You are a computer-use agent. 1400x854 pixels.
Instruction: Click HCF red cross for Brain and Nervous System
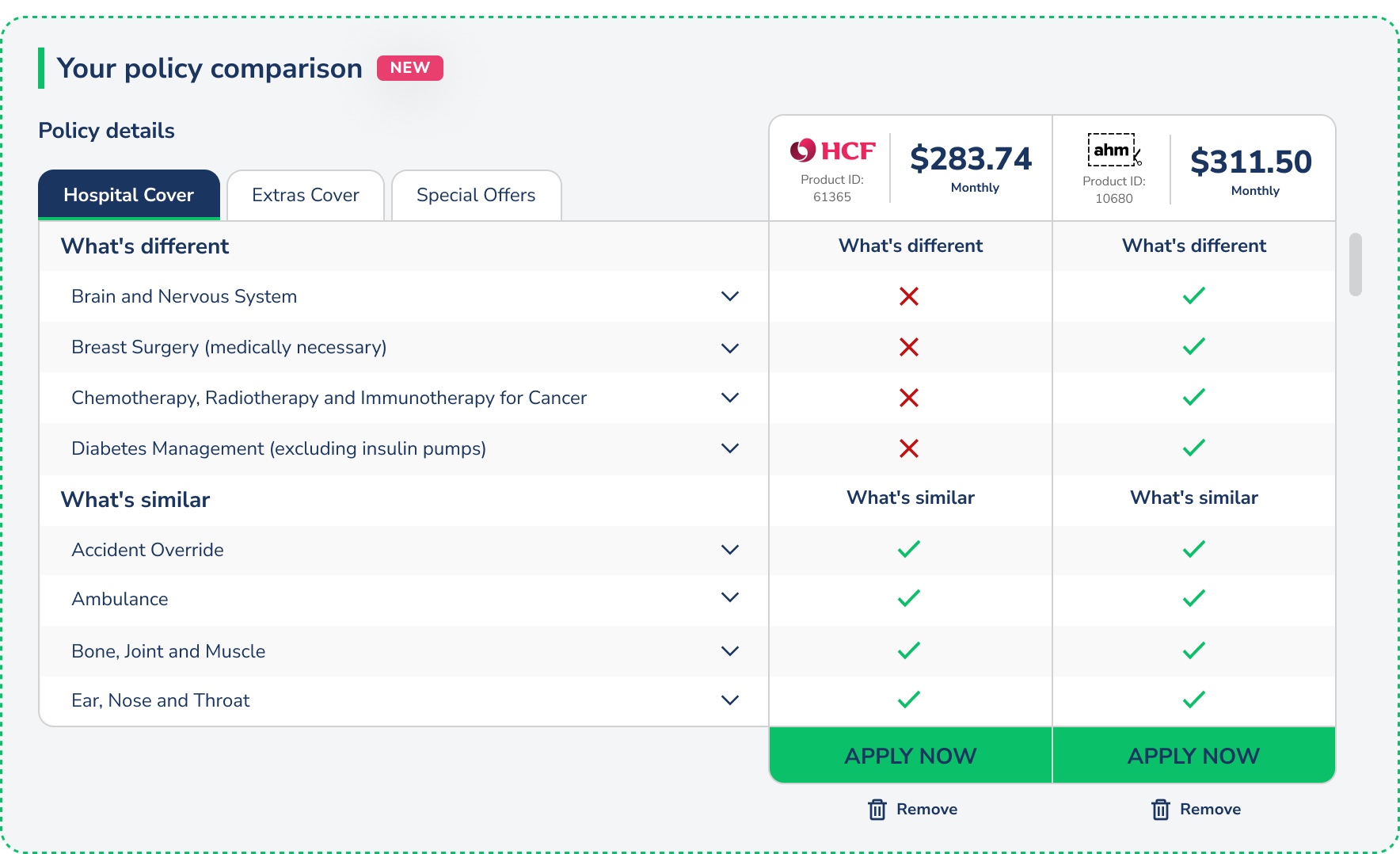pos(909,296)
